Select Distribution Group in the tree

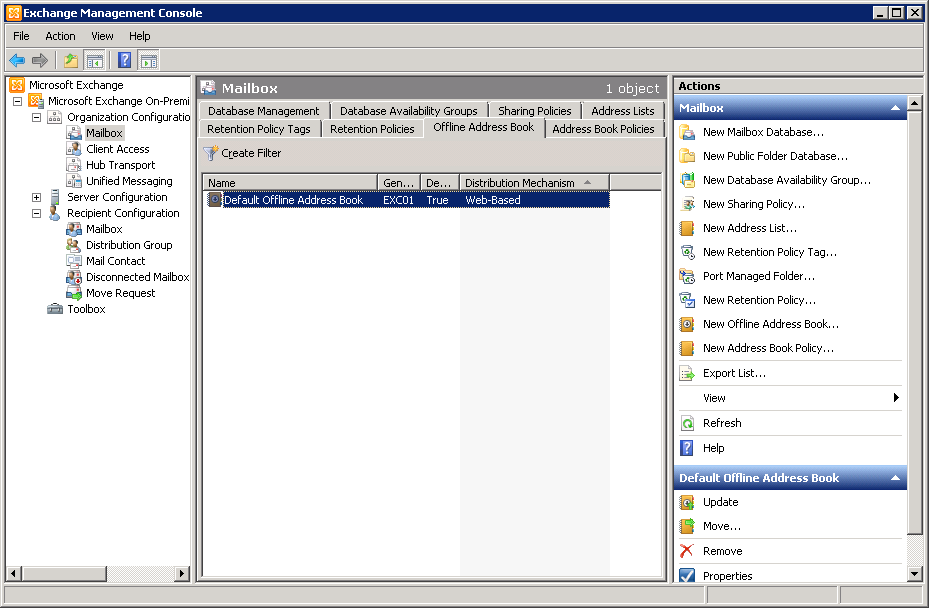click(129, 245)
